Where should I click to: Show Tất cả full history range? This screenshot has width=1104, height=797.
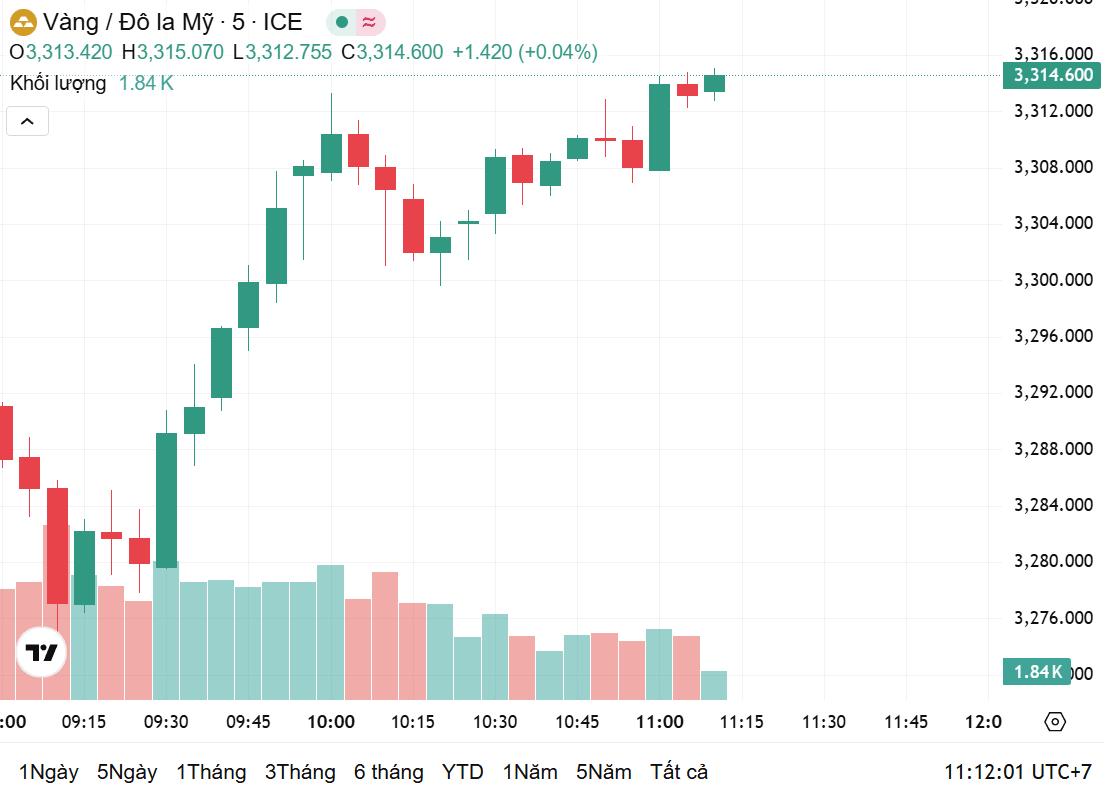click(x=679, y=772)
